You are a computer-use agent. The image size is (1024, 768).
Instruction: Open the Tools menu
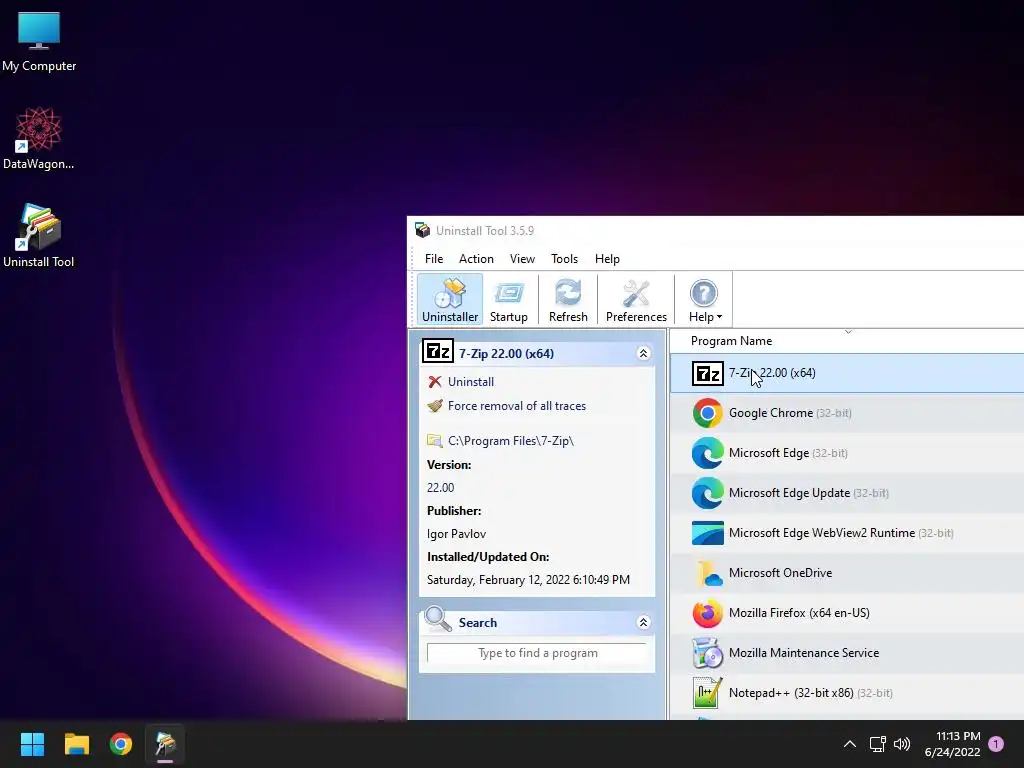pos(564,259)
